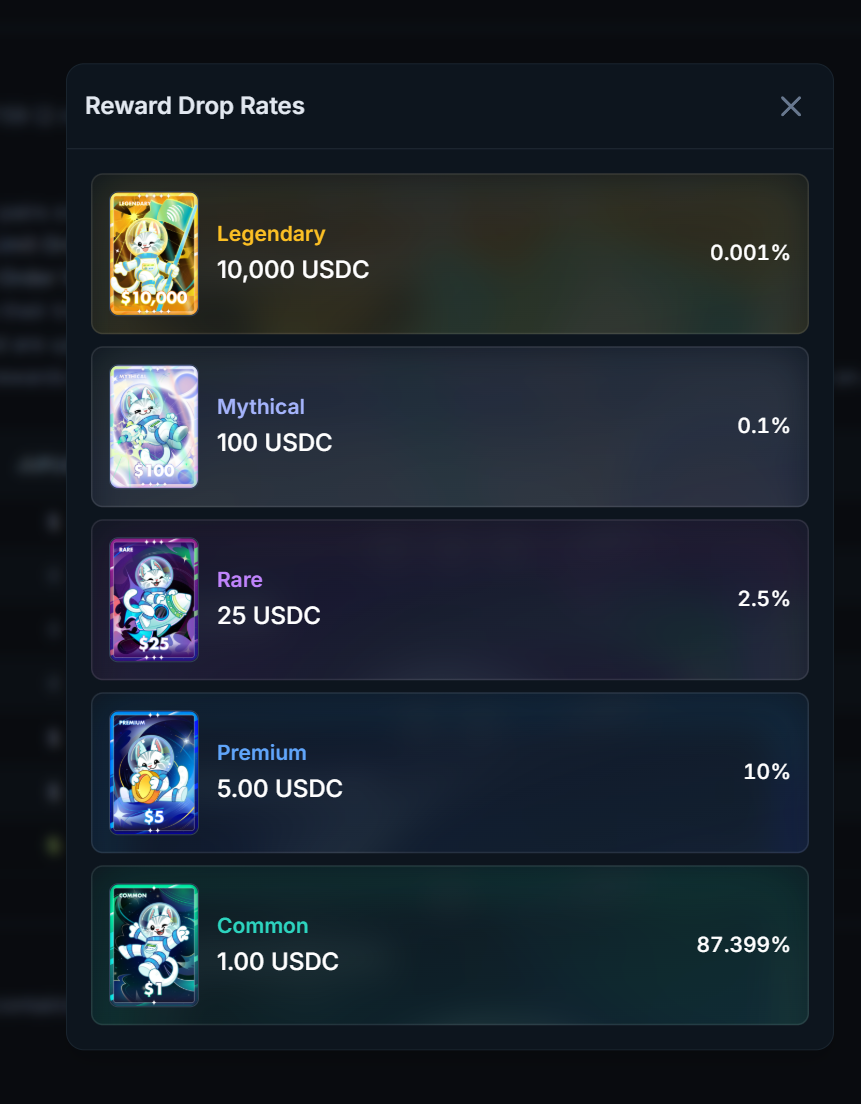The image size is (861, 1104).
Task: Select the Mythical tier label
Action: pyautogui.click(x=260, y=407)
